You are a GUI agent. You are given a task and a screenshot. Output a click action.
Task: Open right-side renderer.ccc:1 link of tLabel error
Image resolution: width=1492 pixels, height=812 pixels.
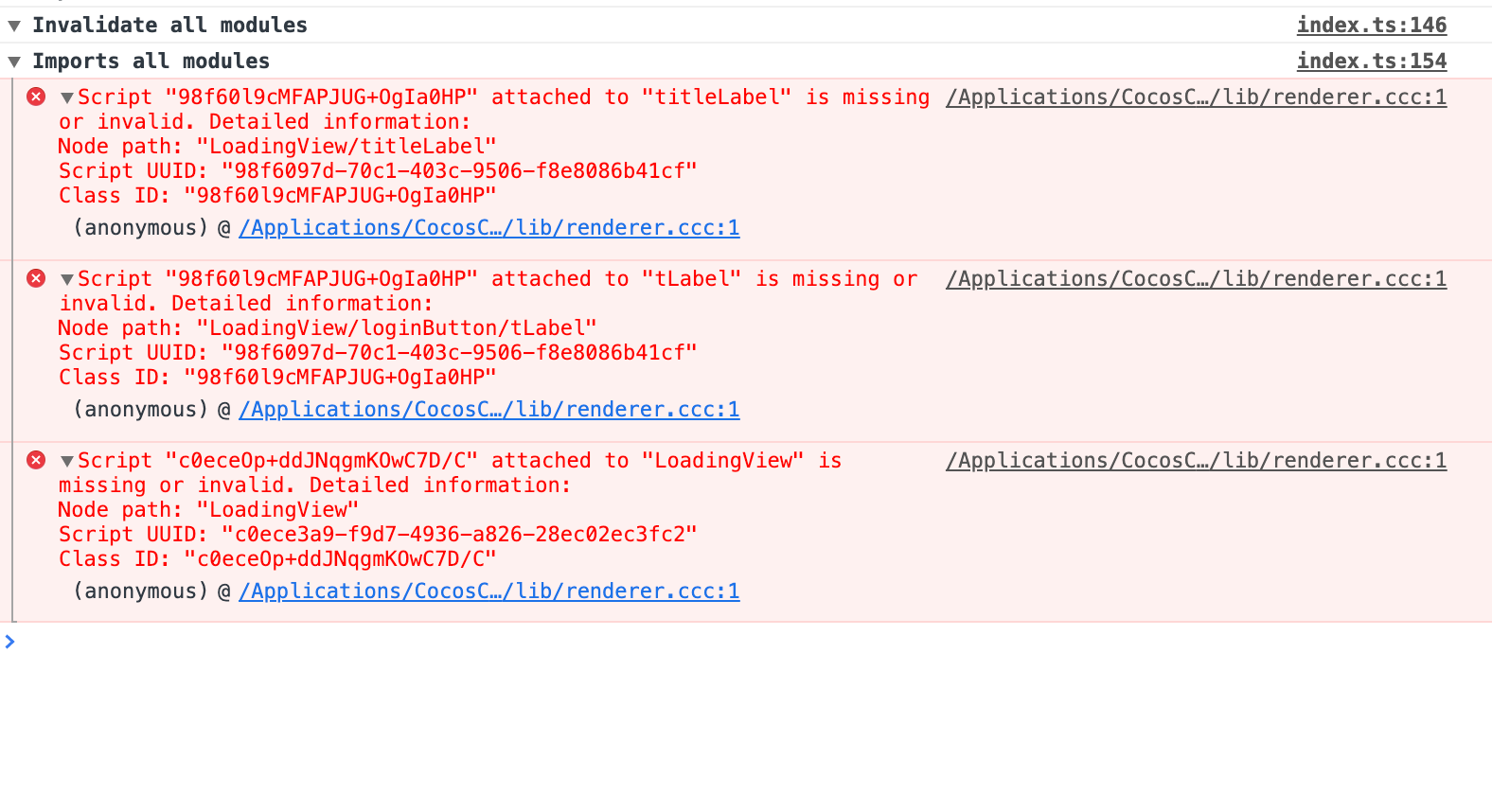(1196, 279)
